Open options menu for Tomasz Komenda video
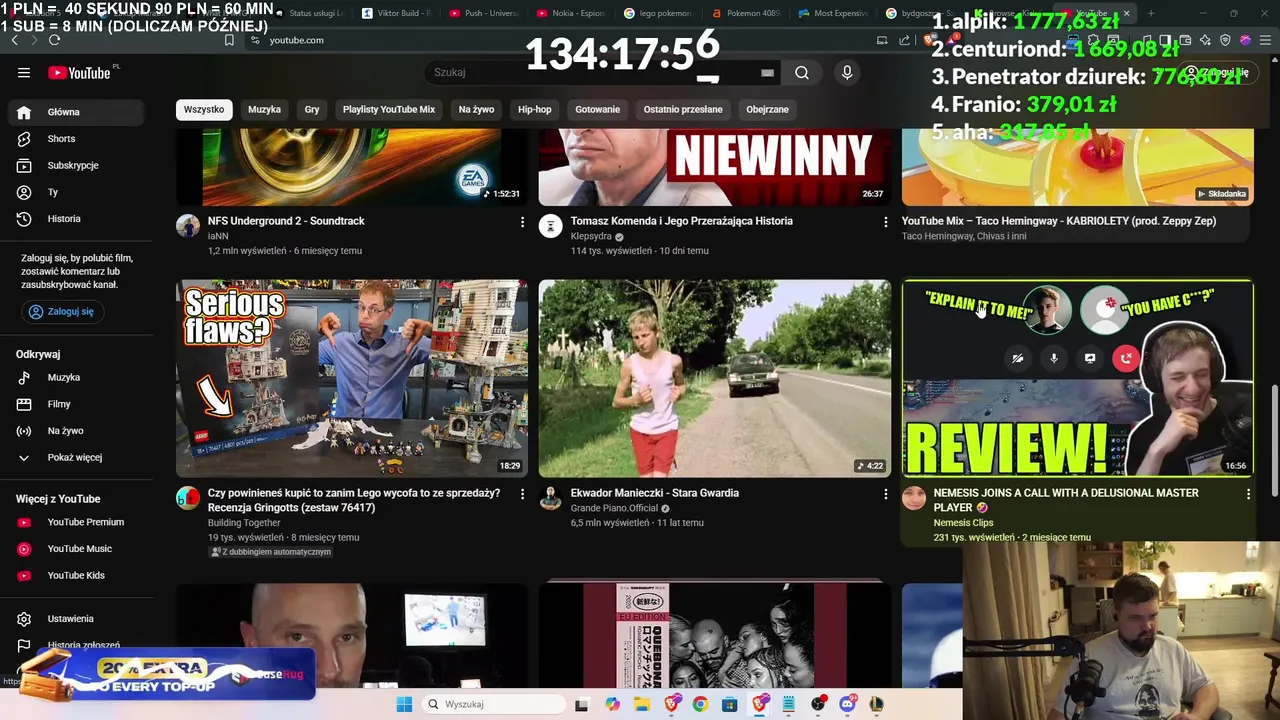 pos(885,222)
